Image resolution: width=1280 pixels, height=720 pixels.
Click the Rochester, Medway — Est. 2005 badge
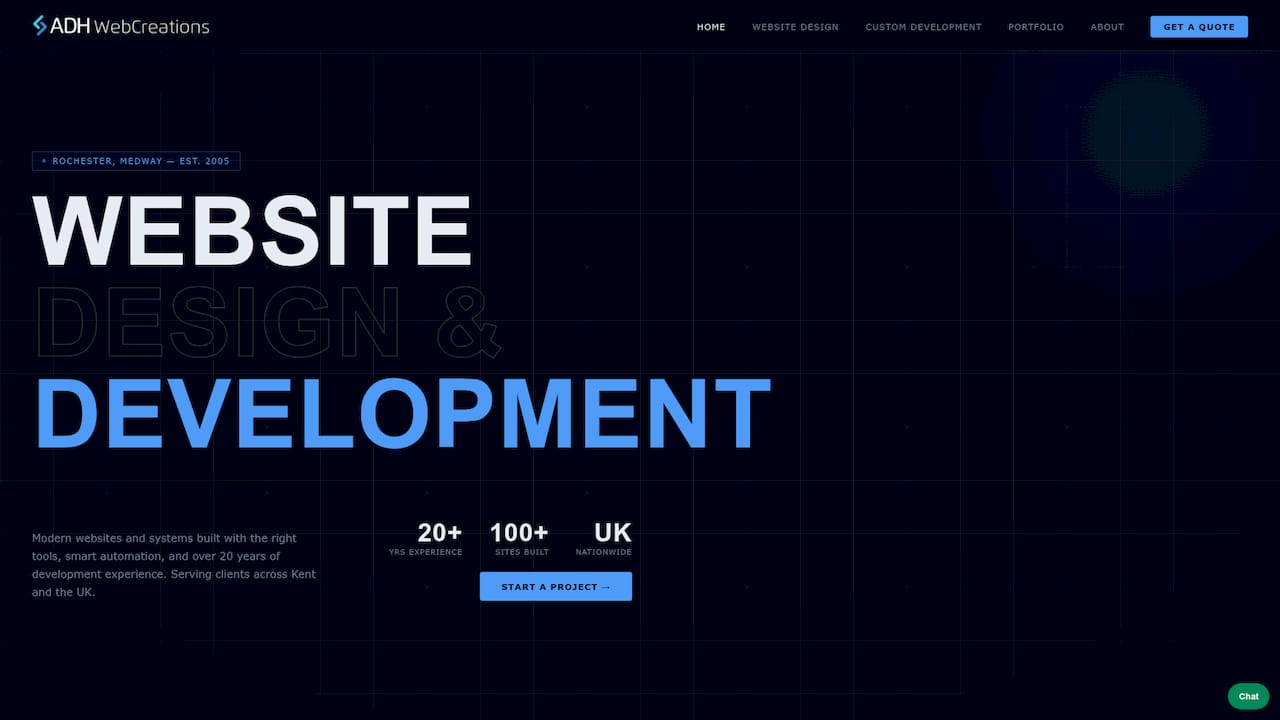136,161
